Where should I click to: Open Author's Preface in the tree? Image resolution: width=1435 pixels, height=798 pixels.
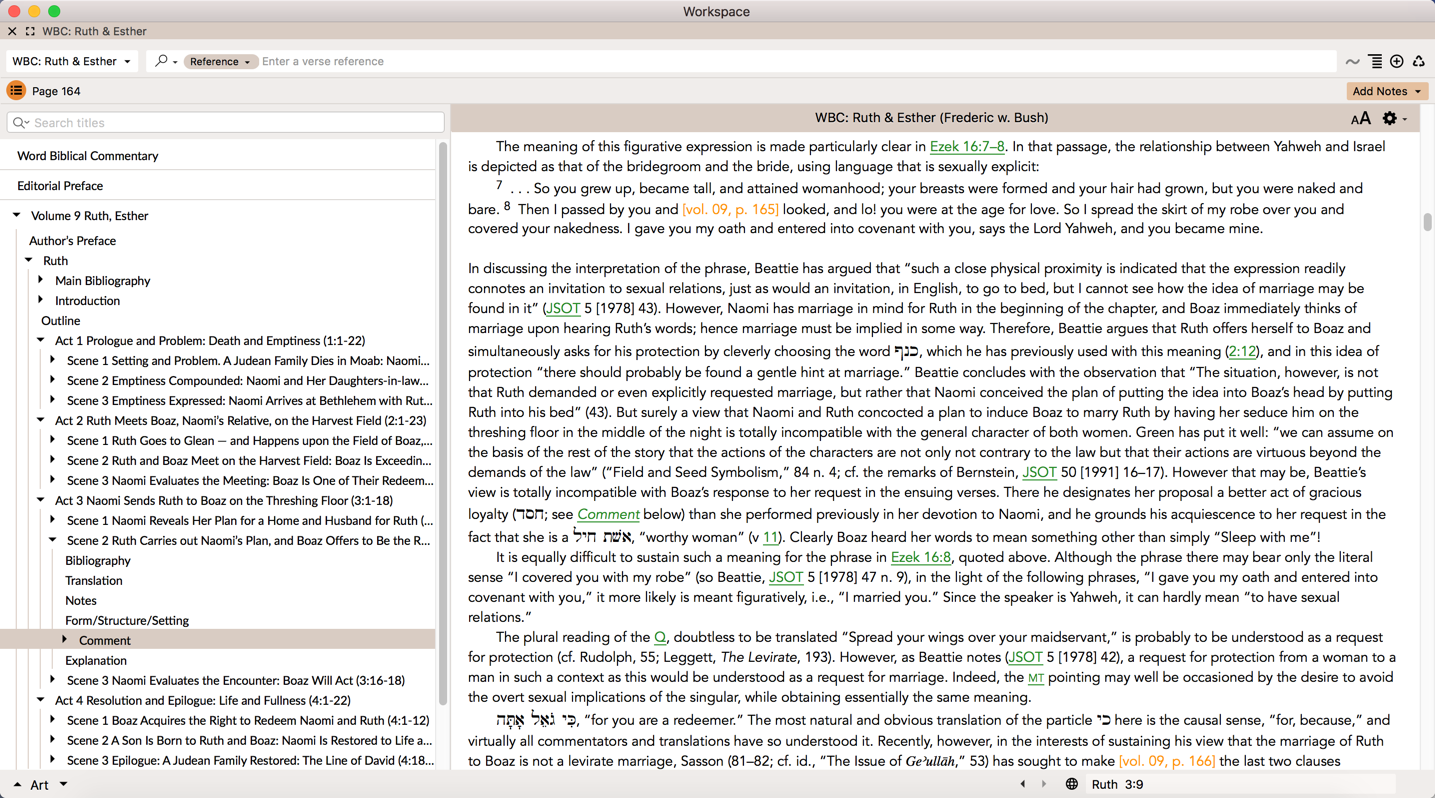tap(72, 241)
